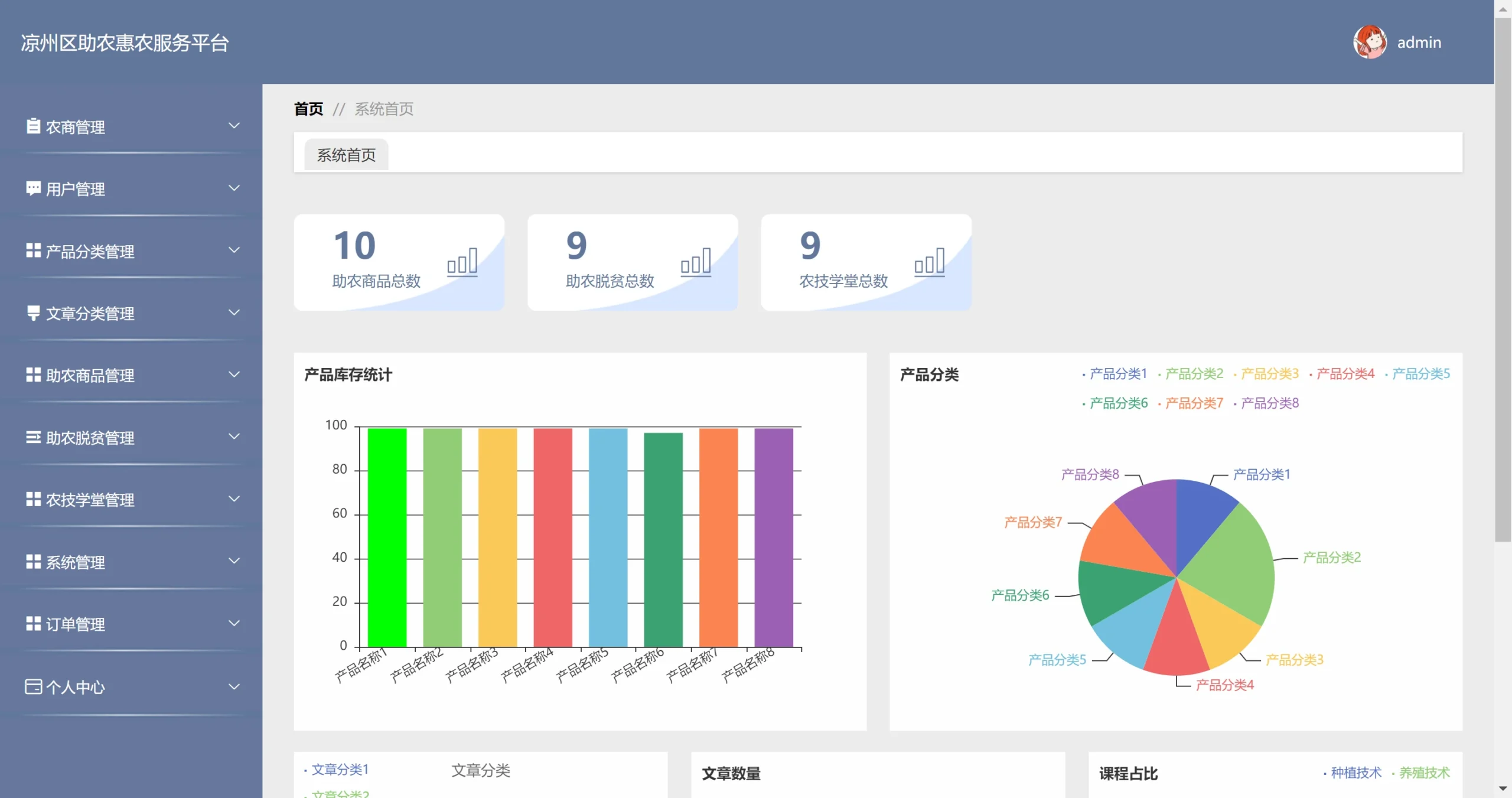Screen dimensions: 1512x798
Task: Switch to the 系统首页 tab
Action: (346, 154)
